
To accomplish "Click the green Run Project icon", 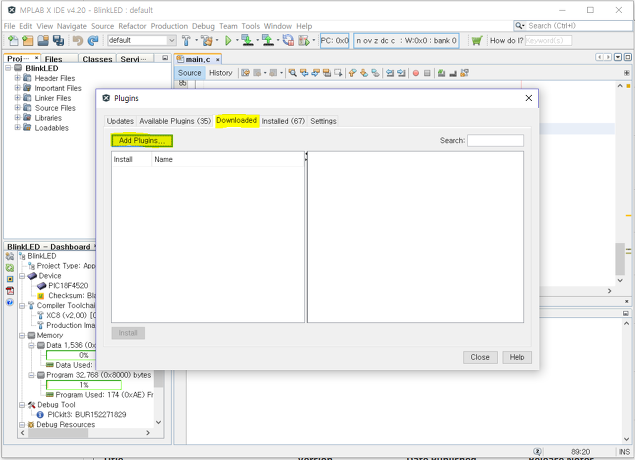I will click(x=228, y=40).
